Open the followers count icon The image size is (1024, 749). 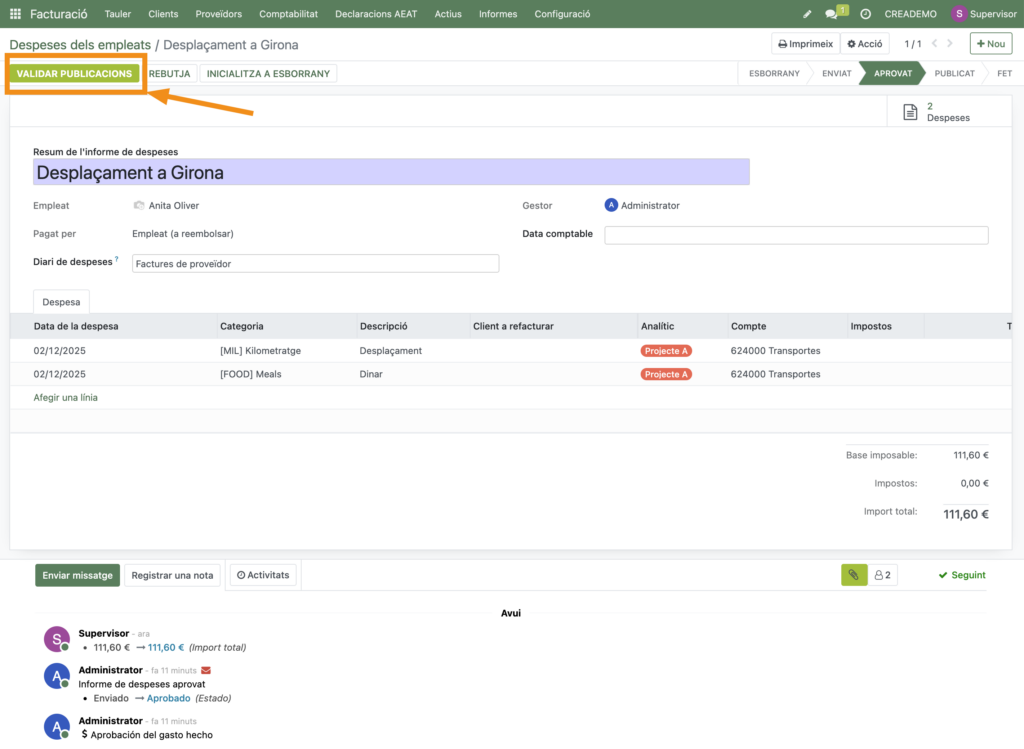point(883,575)
